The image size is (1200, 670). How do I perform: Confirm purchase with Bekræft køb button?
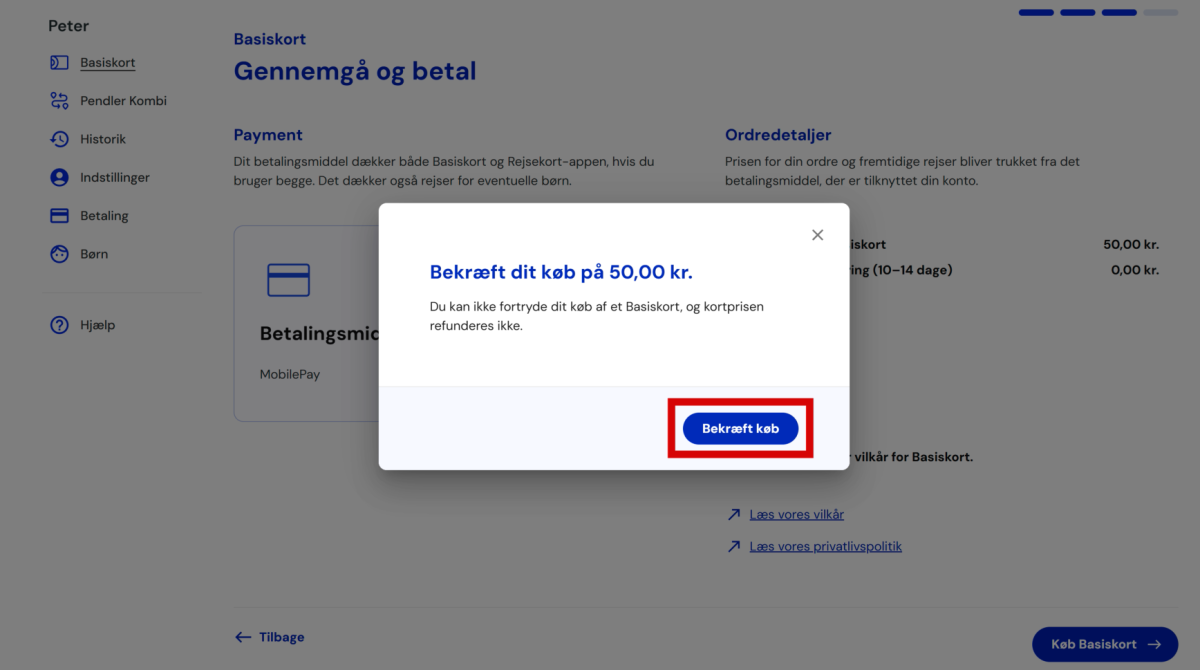click(x=740, y=428)
